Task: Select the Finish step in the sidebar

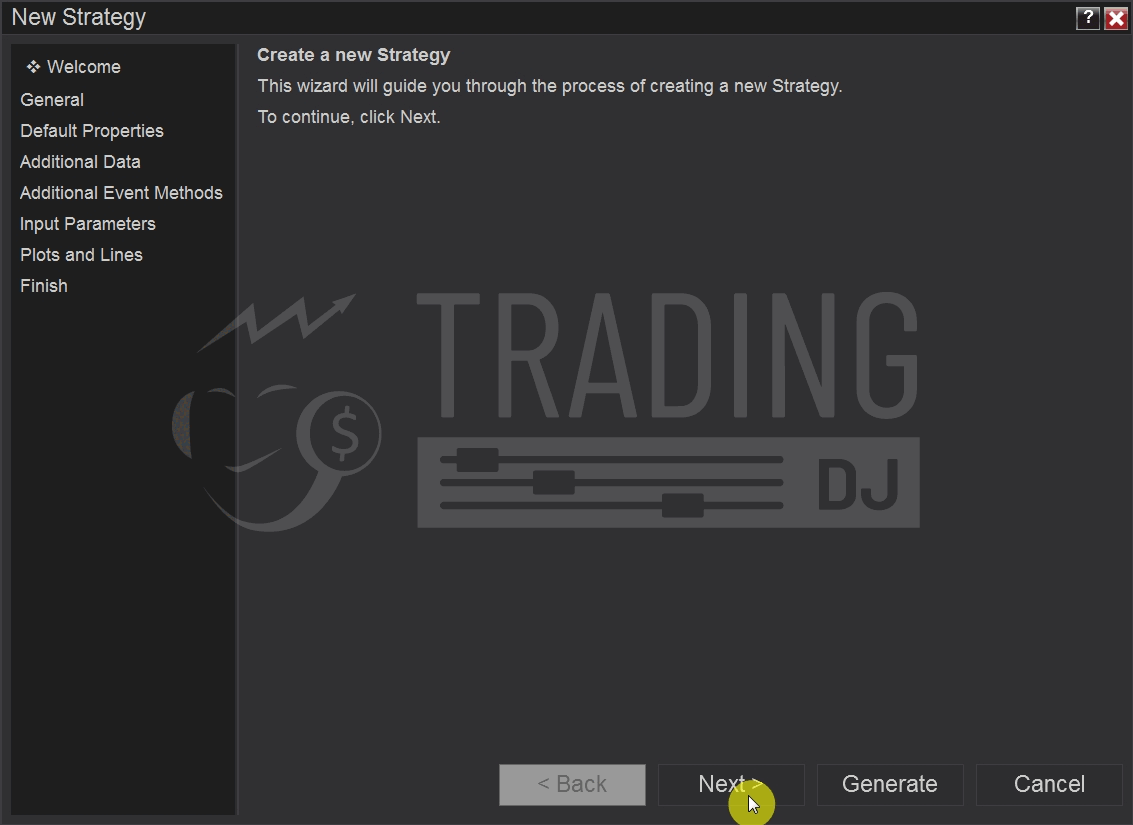Action: (x=44, y=286)
